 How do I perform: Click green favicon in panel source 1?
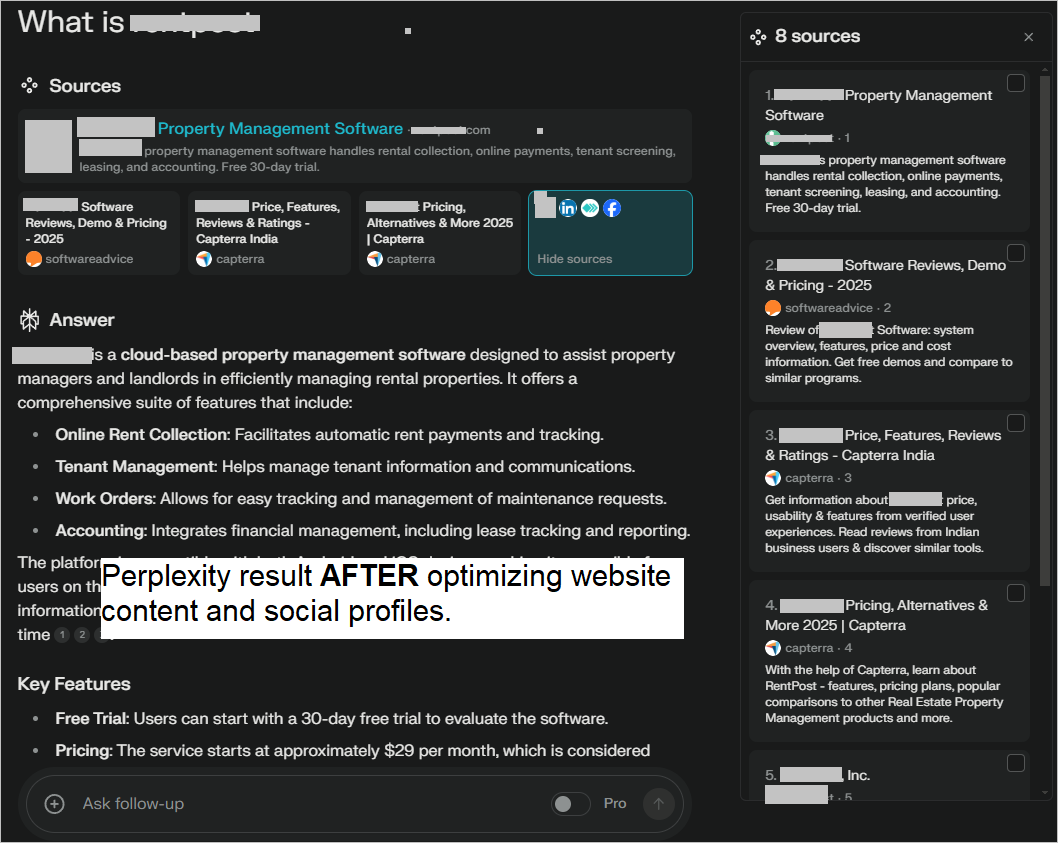773,138
